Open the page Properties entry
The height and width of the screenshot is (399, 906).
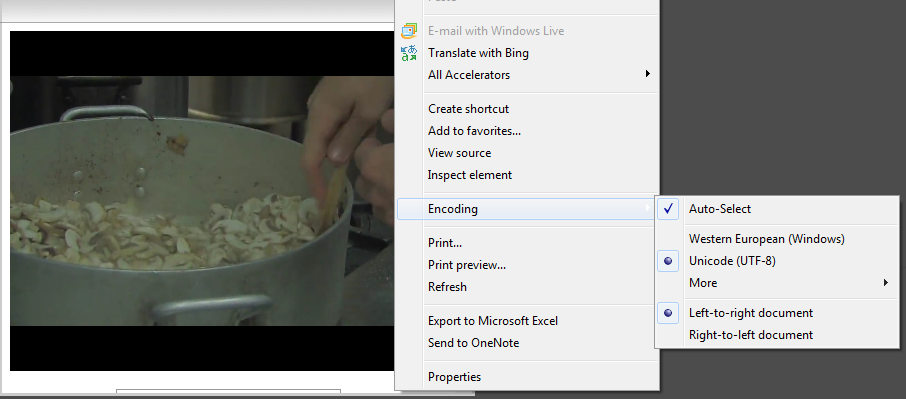click(x=454, y=377)
